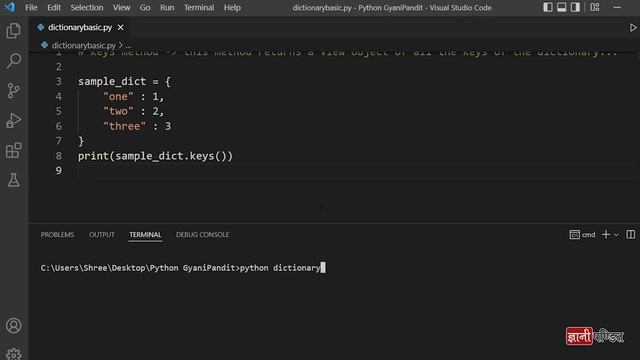Open Customize Layout options
Screen dimensions: 640x360
[x=595, y=7]
